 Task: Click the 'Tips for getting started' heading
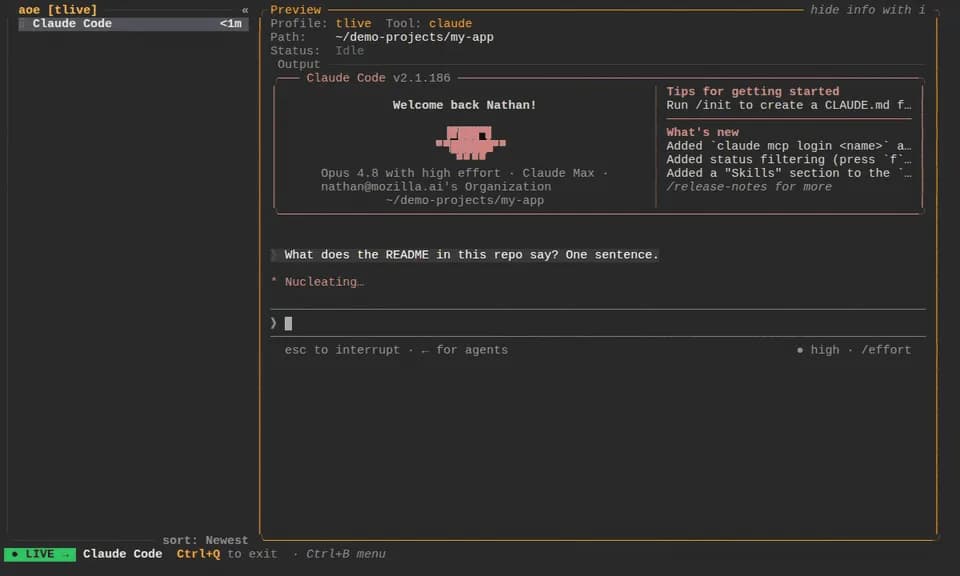(x=752, y=91)
